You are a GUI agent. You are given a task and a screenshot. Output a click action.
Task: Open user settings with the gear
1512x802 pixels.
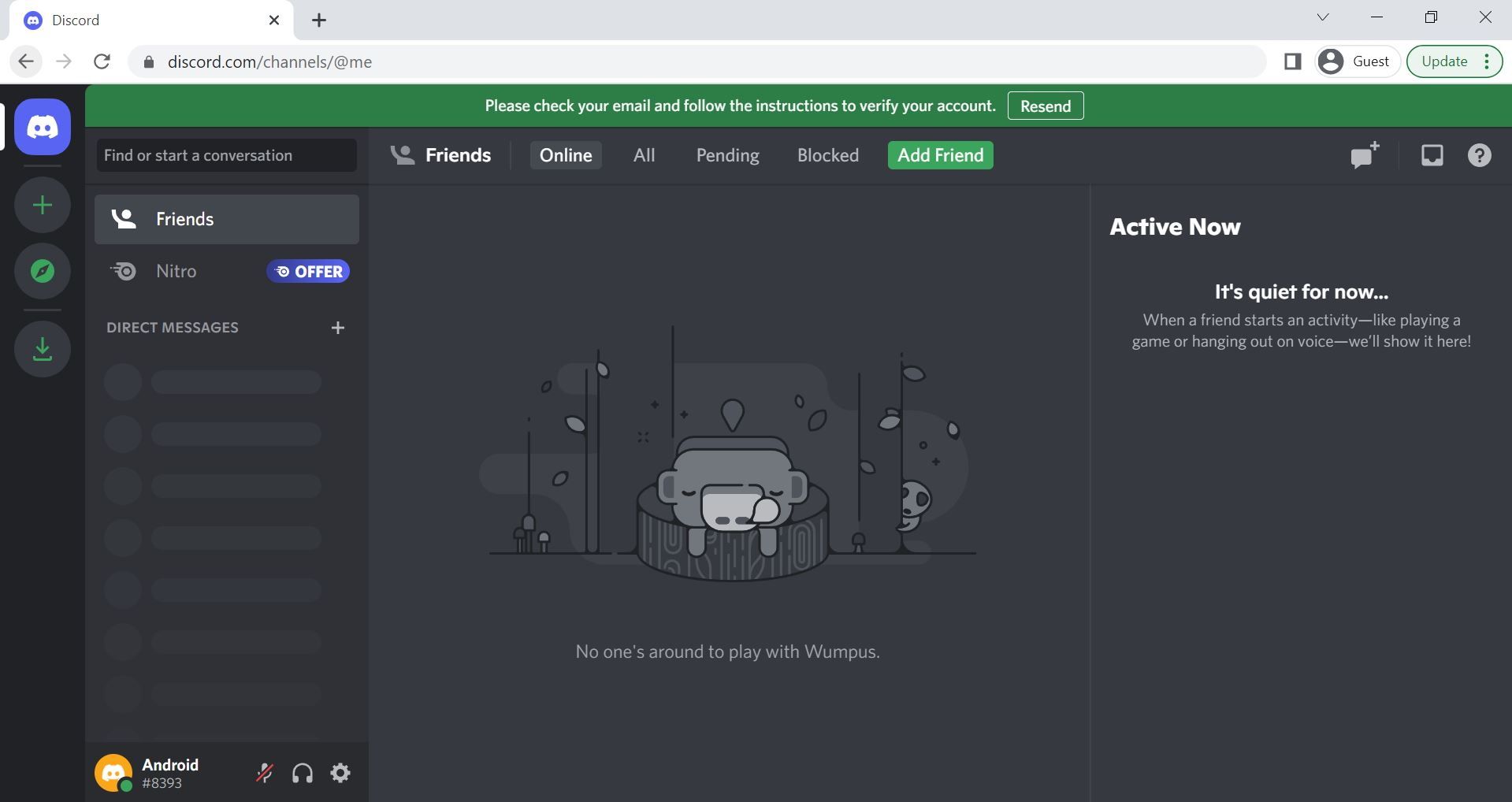[x=340, y=773]
